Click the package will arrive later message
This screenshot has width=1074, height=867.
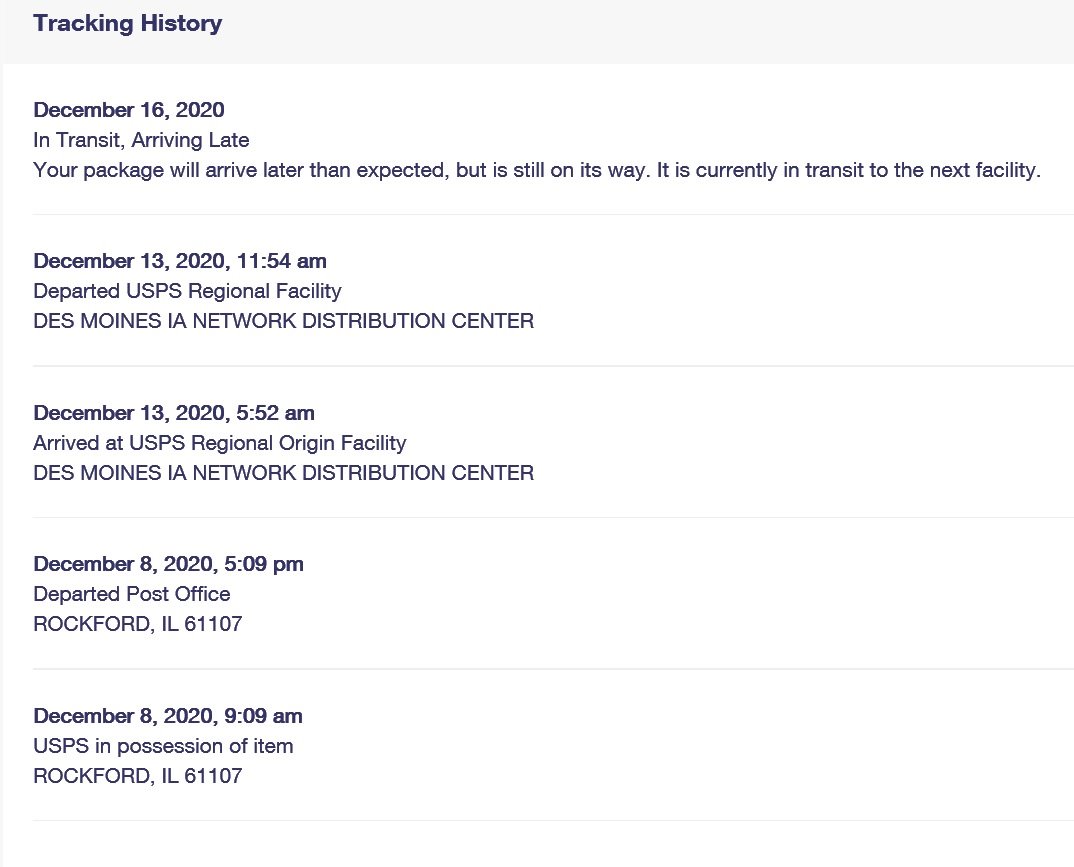click(x=537, y=170)
